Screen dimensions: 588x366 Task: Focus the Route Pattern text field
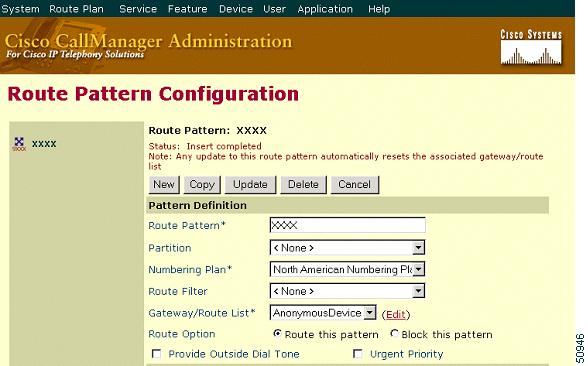(x=348, y=225)
